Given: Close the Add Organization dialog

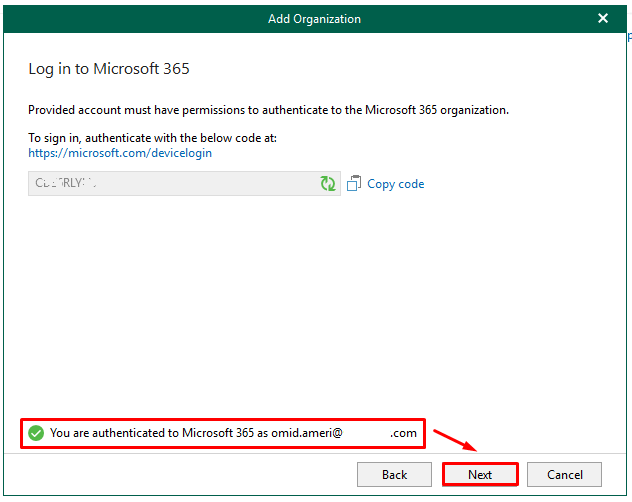Looking at the screenshot, I should tap(603, 18).
